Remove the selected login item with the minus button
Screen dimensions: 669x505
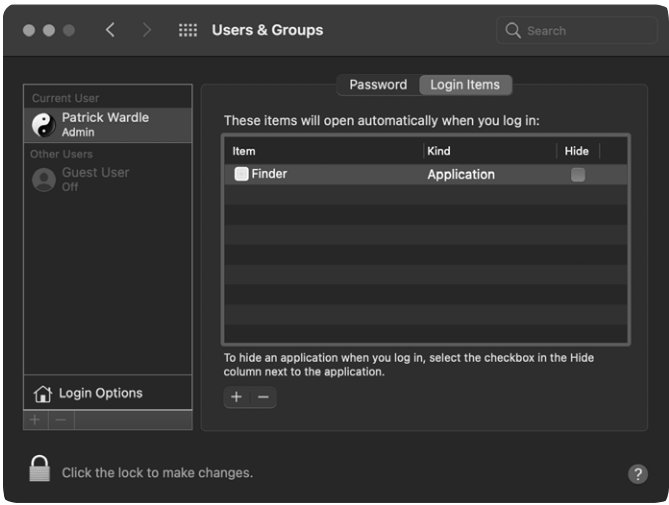tap(264, 397)
